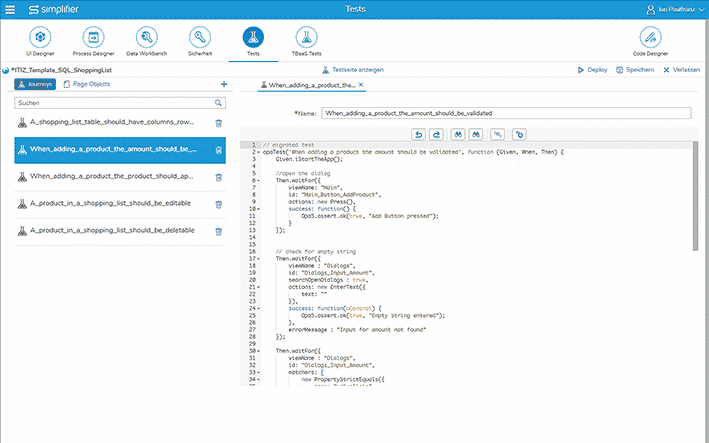Click code comment "//open the dialog"
The width and height of the screenshot is (709, 443).
pos(303,174)
